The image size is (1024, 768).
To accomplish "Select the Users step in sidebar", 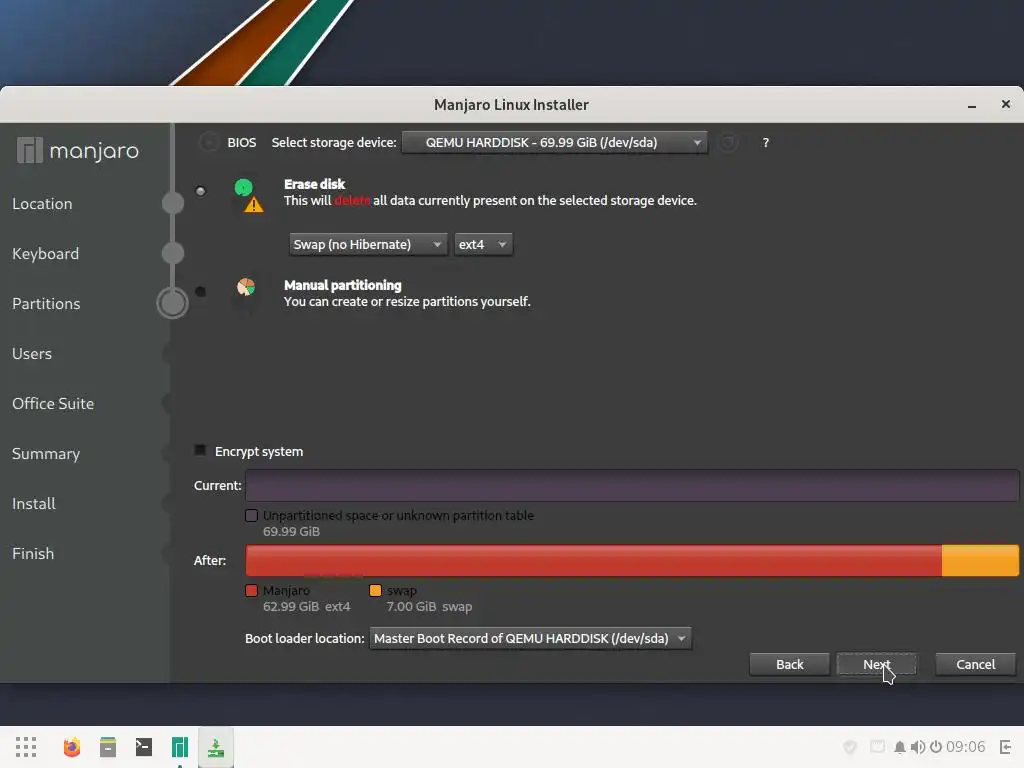I will [x=32, y=353].
